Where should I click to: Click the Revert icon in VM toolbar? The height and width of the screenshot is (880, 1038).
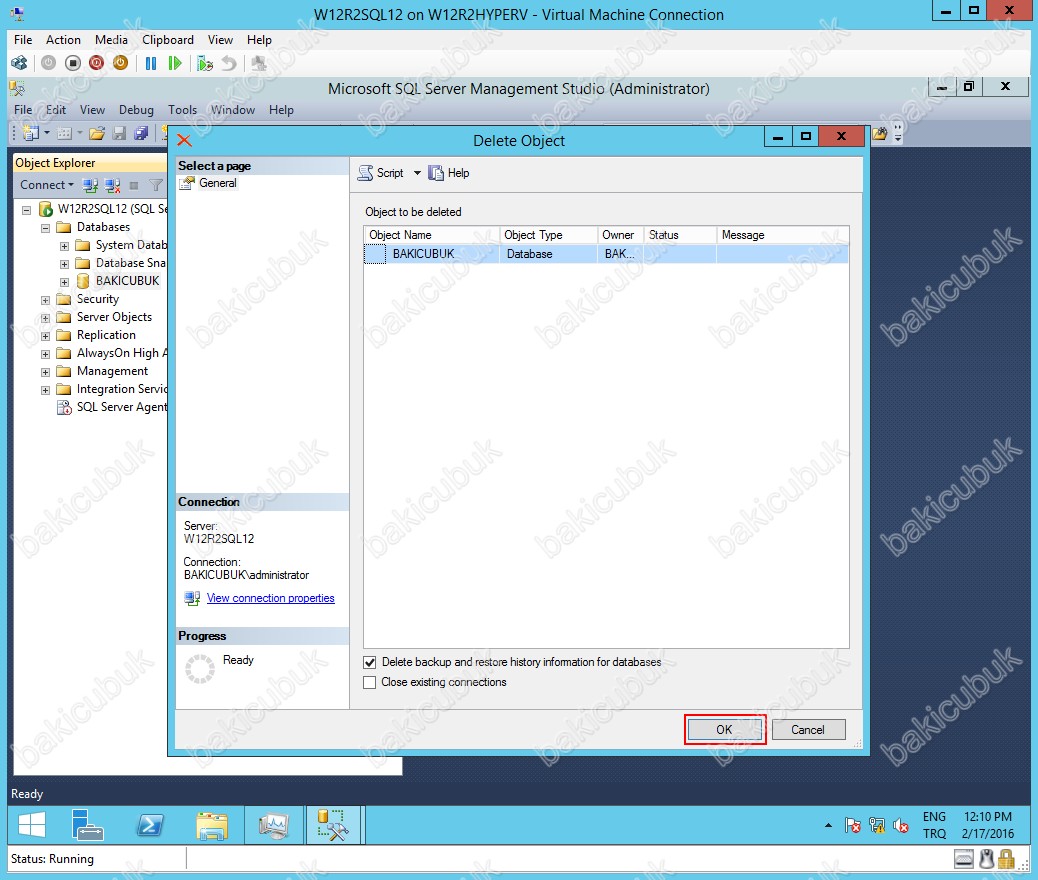coord(228,63)
